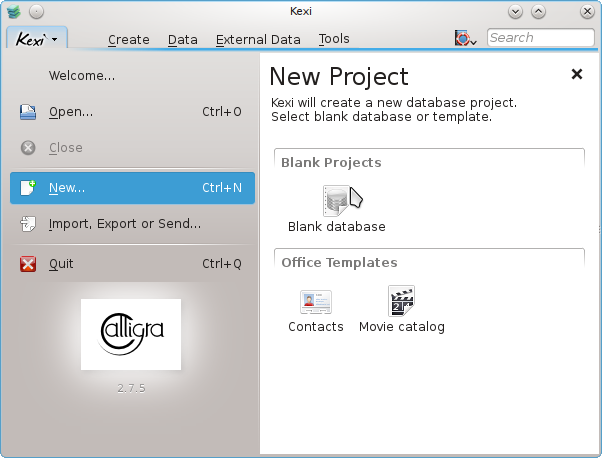Click the Import, Export or Send icon
Screen dimensions: 602x458
tap(28, 224)
